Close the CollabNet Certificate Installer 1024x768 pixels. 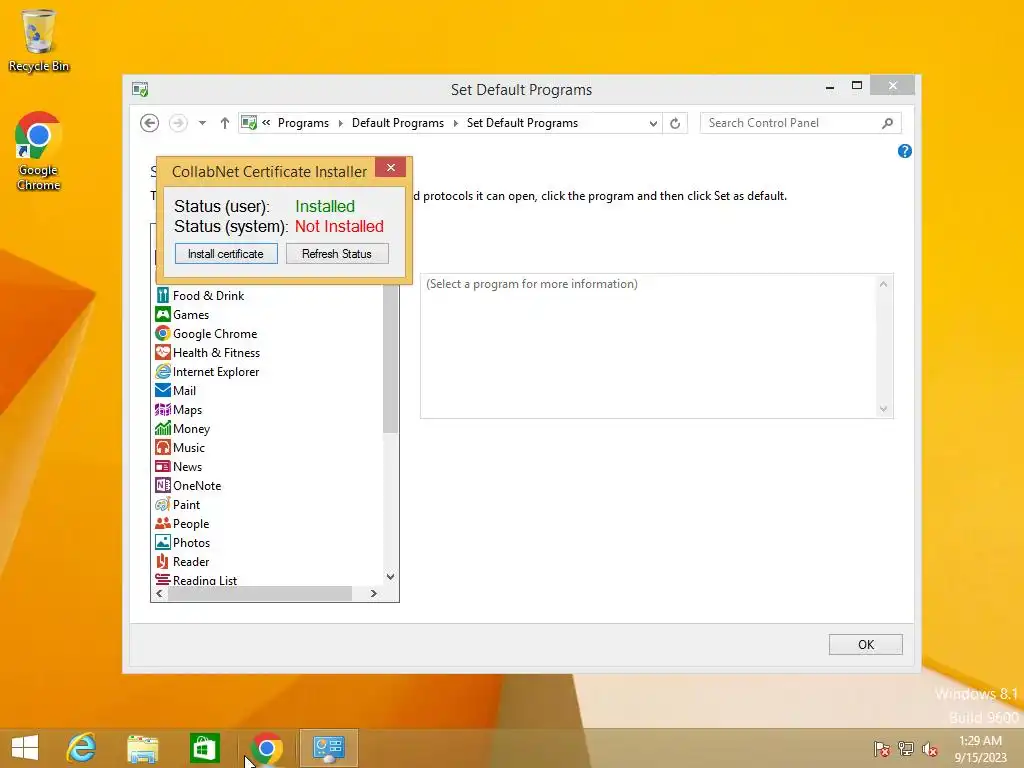pyautogui.click(x=391, y=168)
